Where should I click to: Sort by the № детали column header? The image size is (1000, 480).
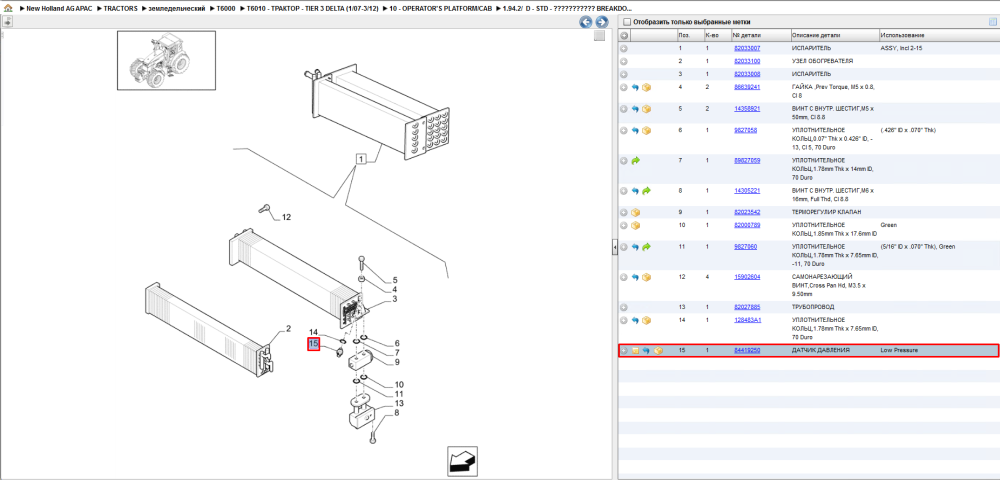[760, 35]
